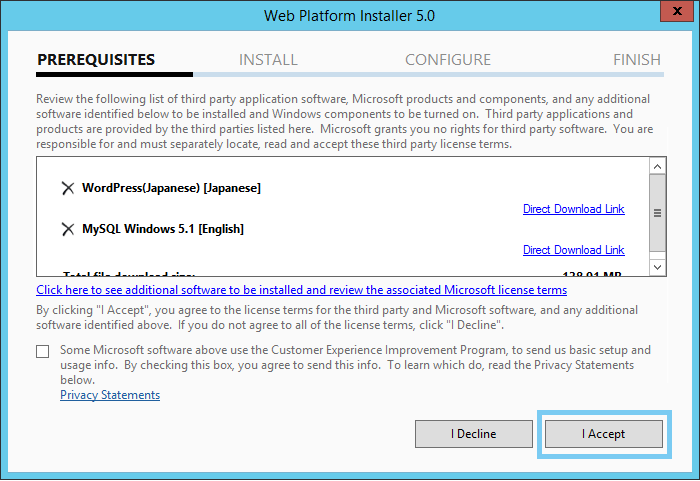Select the FINISH step tab

(x=637, y=60)
